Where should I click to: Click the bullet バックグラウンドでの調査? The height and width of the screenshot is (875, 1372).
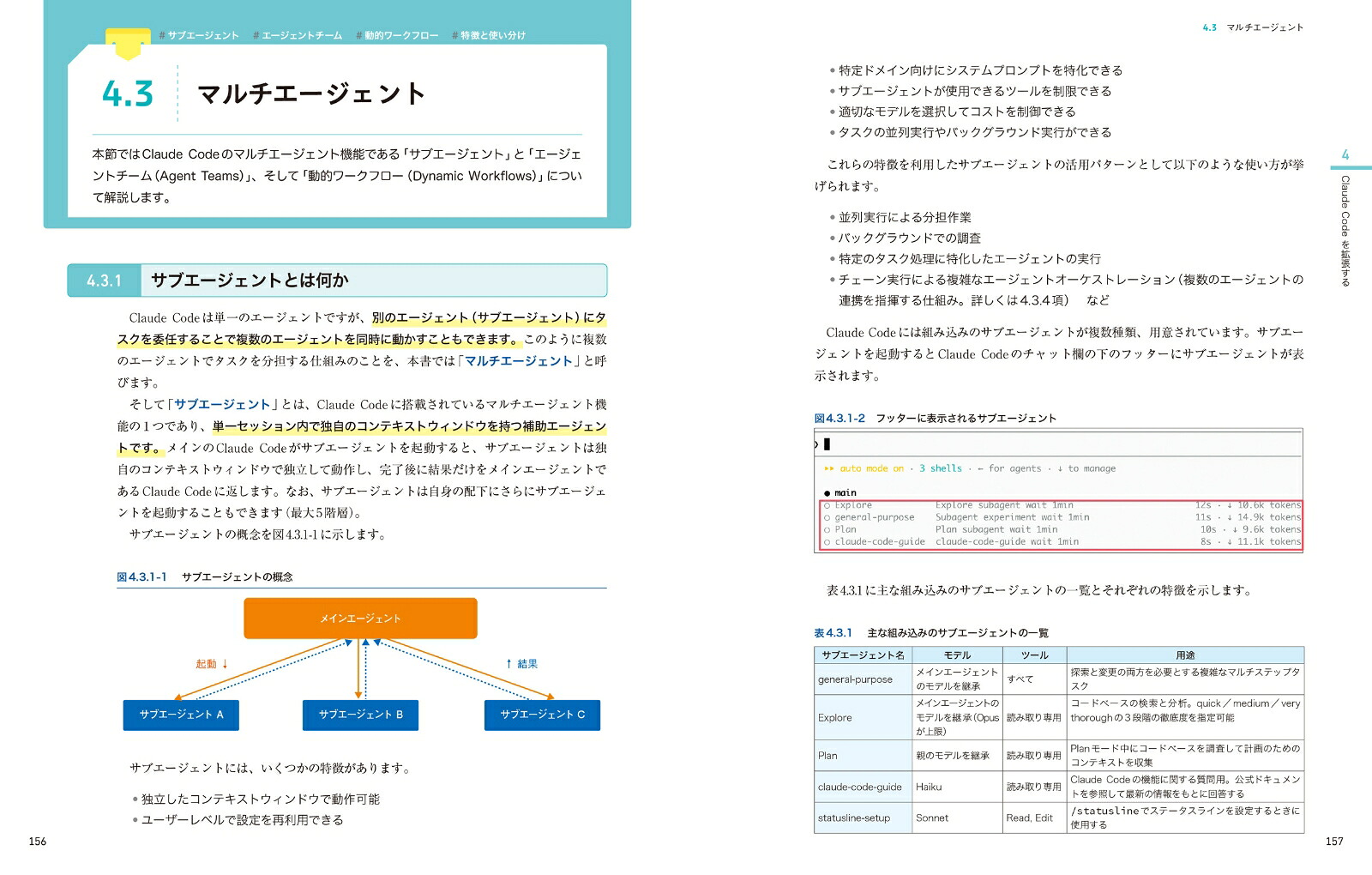905,238
